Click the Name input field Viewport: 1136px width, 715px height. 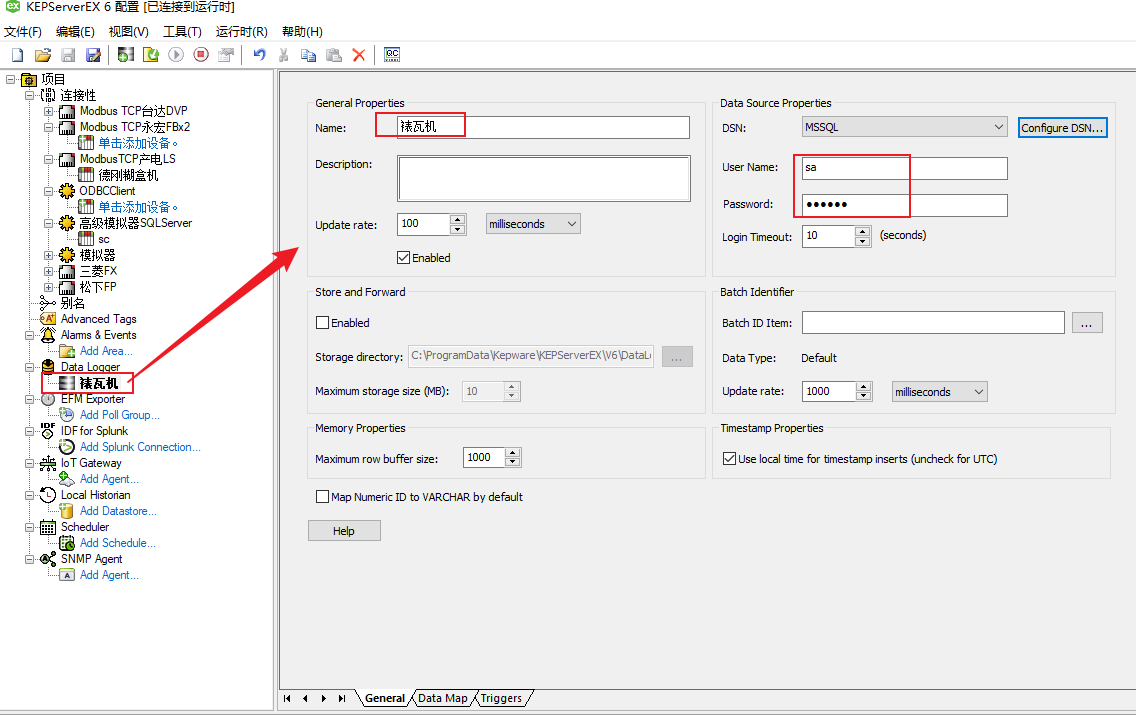543,127
